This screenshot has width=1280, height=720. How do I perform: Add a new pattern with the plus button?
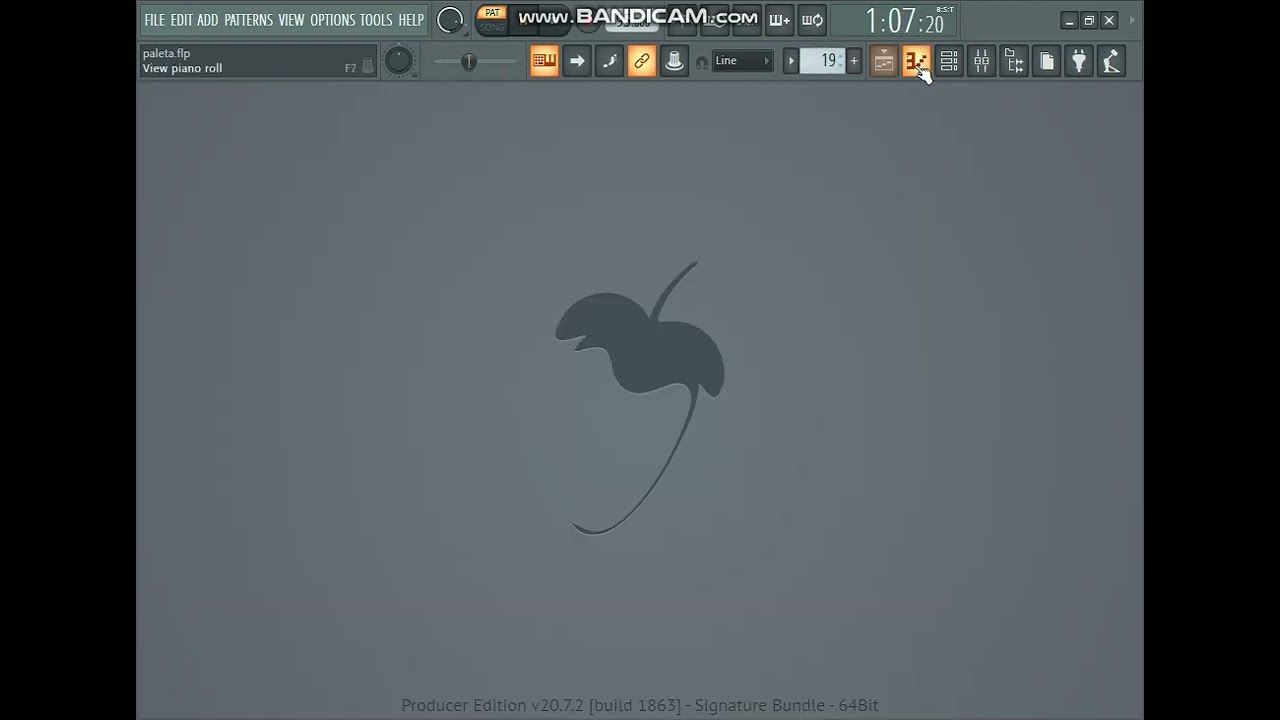854,61
